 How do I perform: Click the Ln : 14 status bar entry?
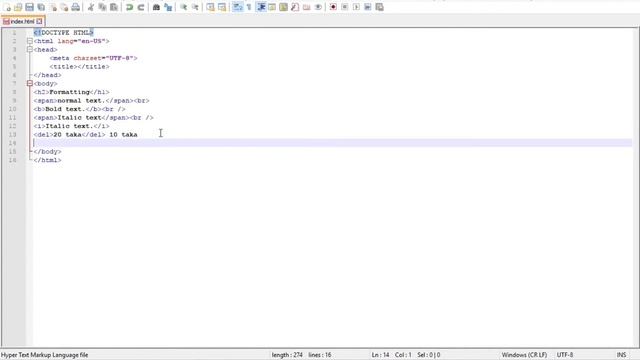coord(380,355)
